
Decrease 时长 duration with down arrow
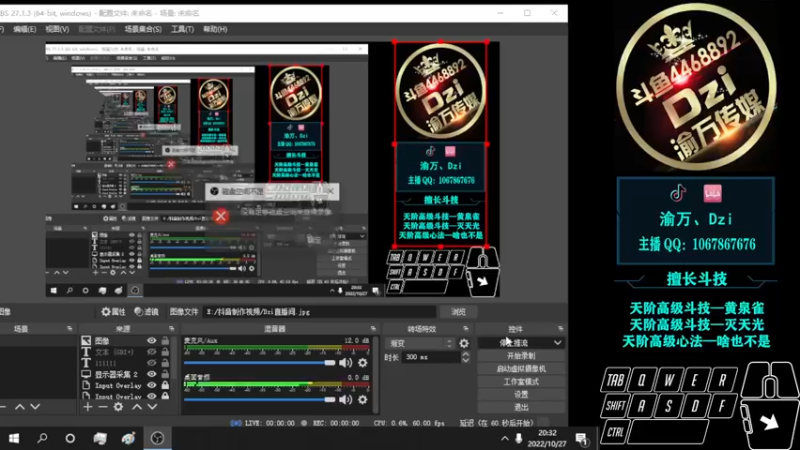click(465, 360)
